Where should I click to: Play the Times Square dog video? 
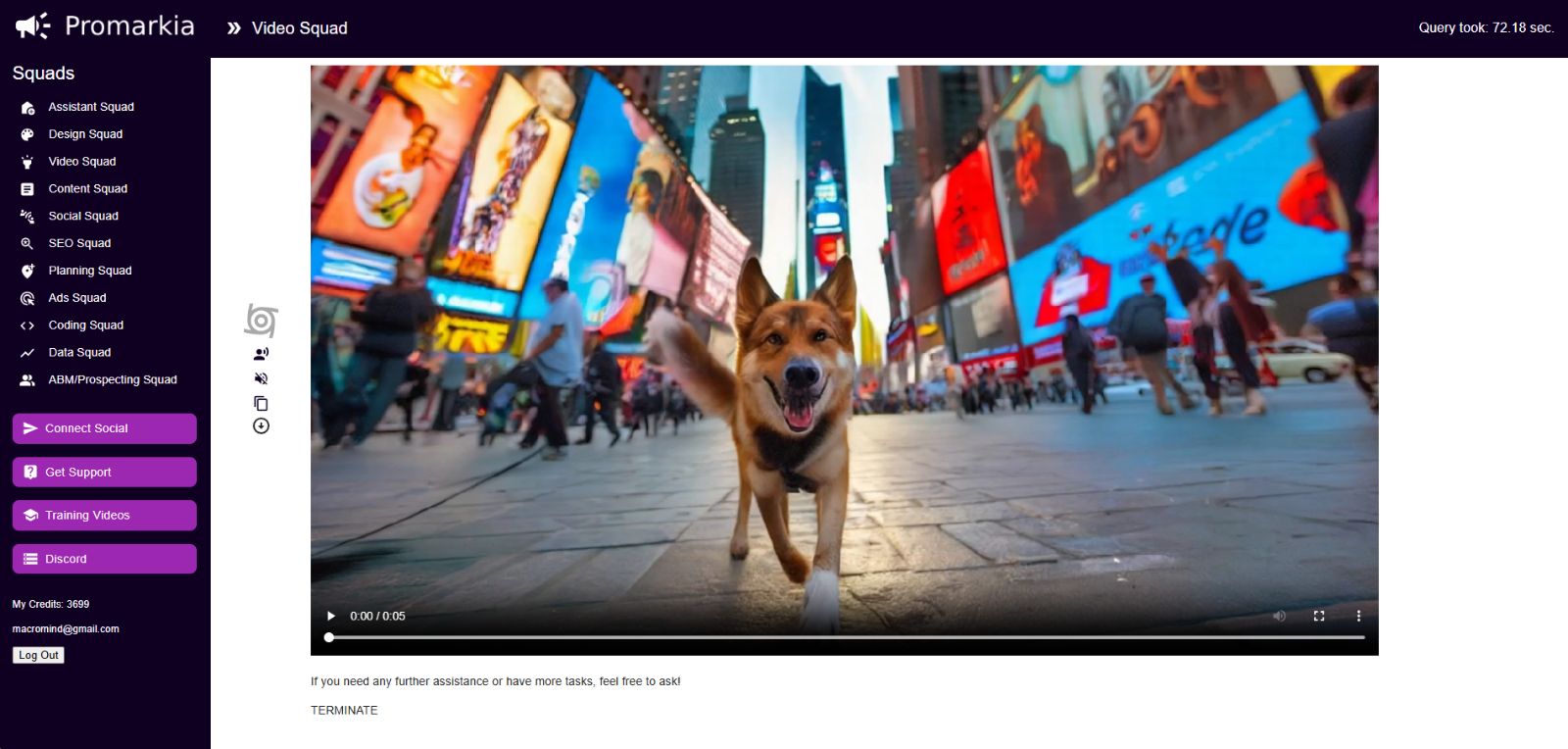tap(331, 616)
